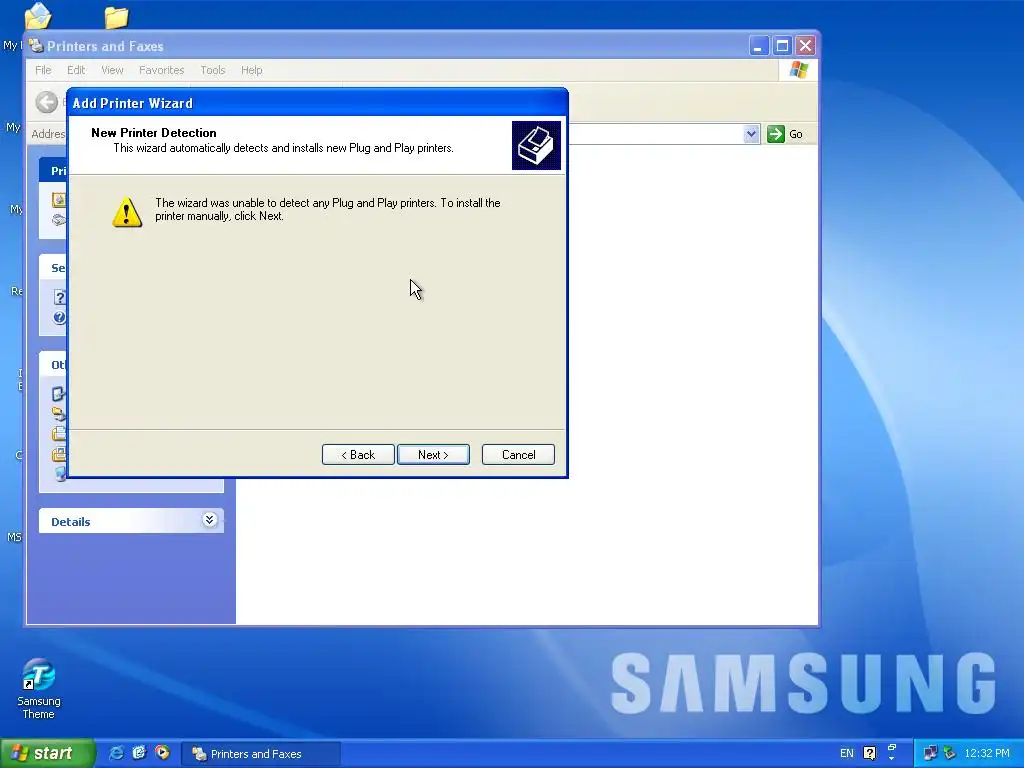Click the address bar field in Printers and Faxes
This screenshot has width=1024, height=768.
tap(655, 134)
